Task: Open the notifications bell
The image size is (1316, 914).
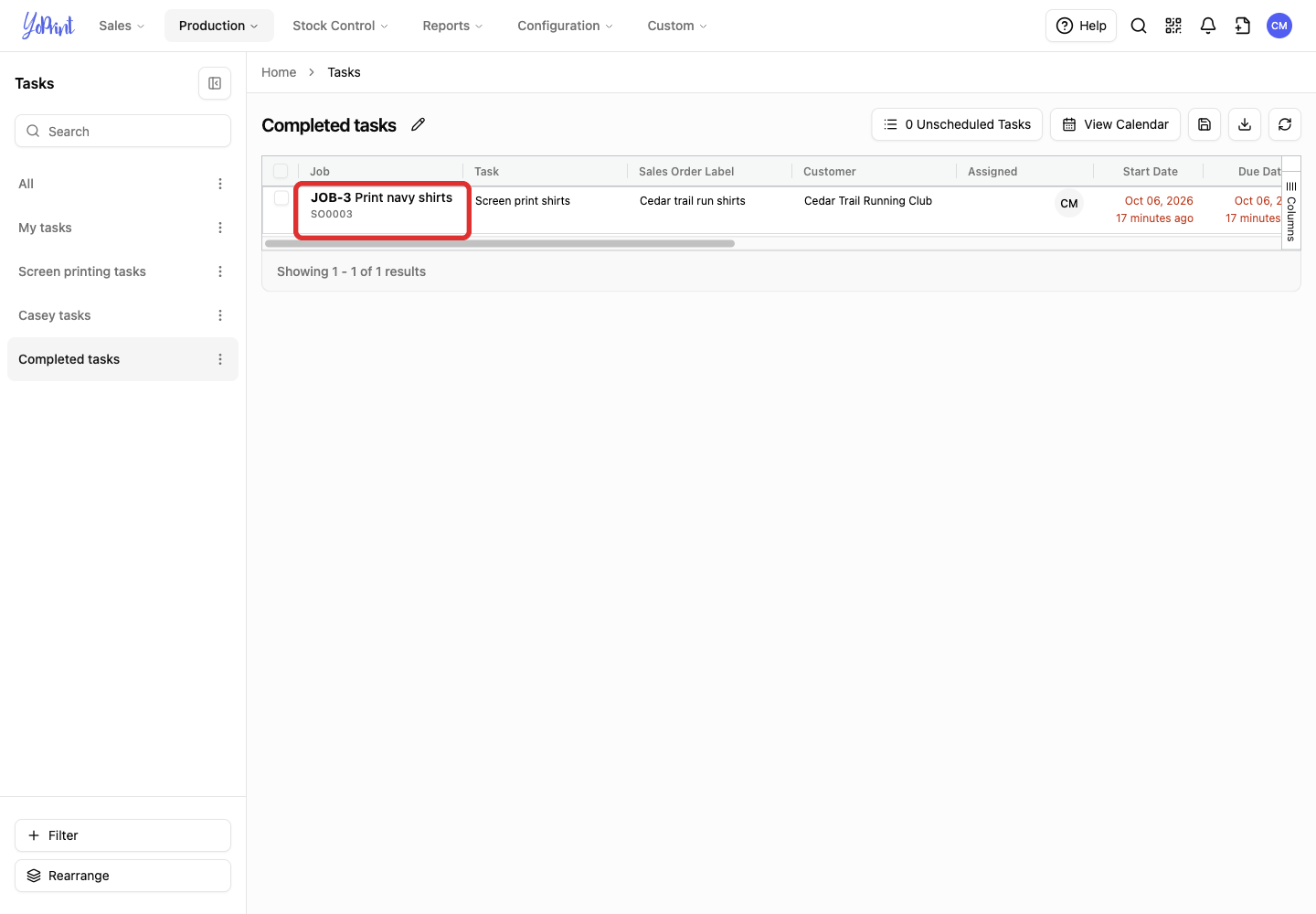Action: [1208, 26]
